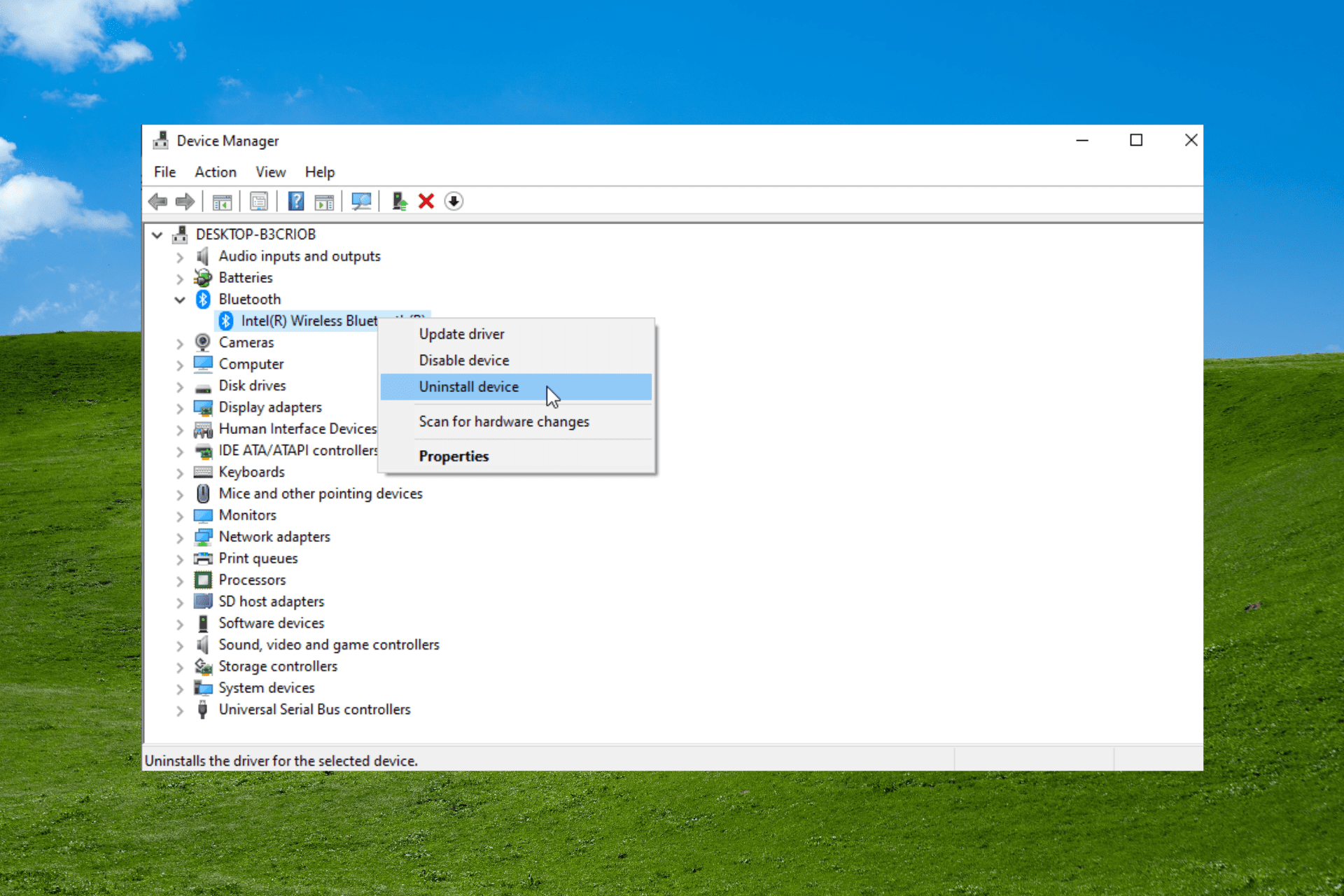Screen dimensions: 1344x896
Task: Click the update driver resources icon
Action: click(399, 201)
